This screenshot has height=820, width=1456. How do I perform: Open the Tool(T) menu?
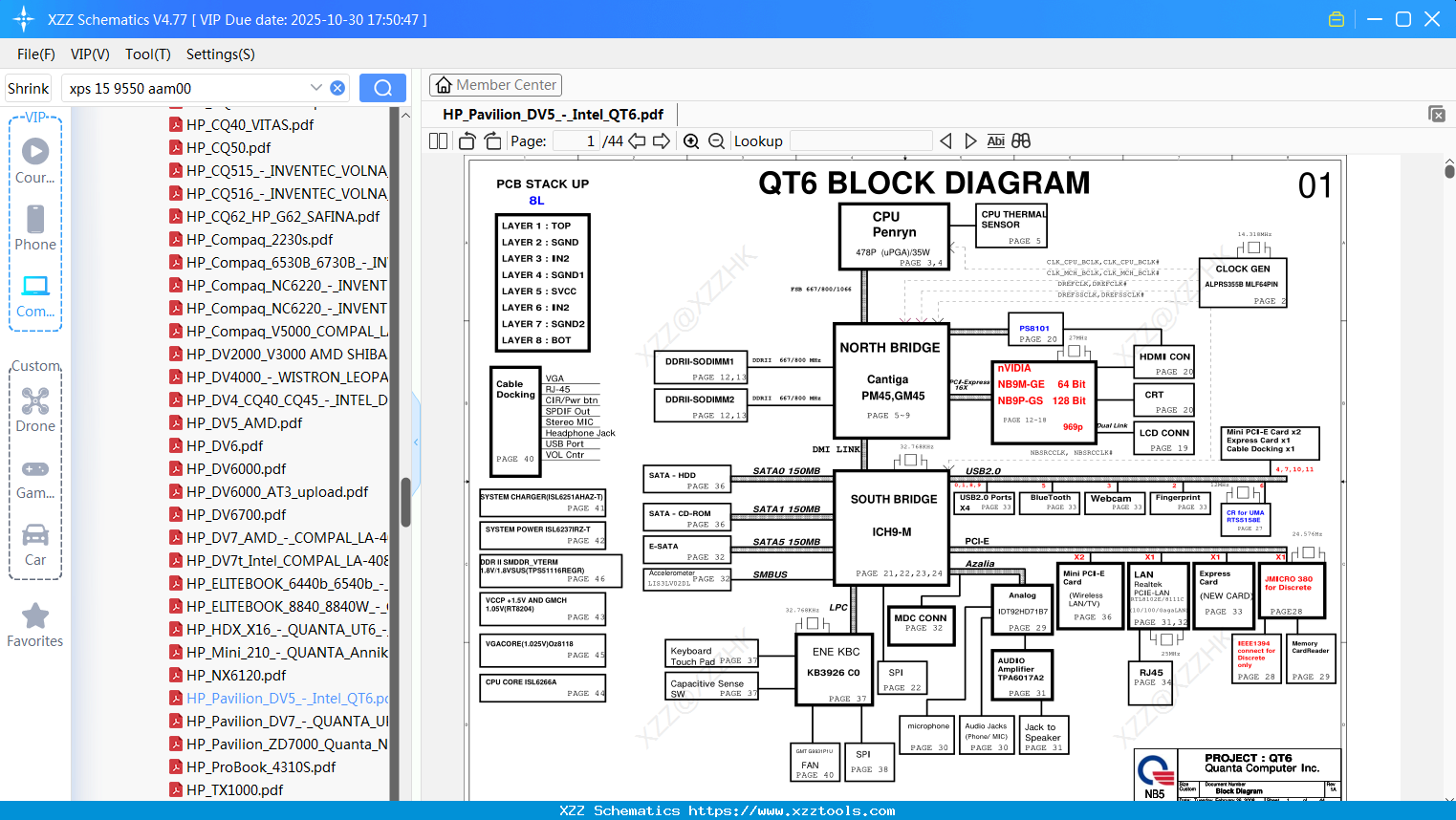tap(148, 54)
